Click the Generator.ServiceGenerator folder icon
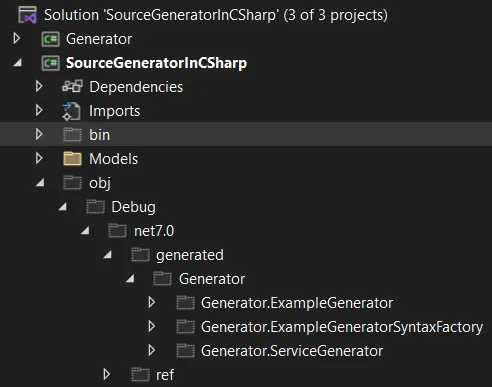The image size is (492, 387). (185, 351)
